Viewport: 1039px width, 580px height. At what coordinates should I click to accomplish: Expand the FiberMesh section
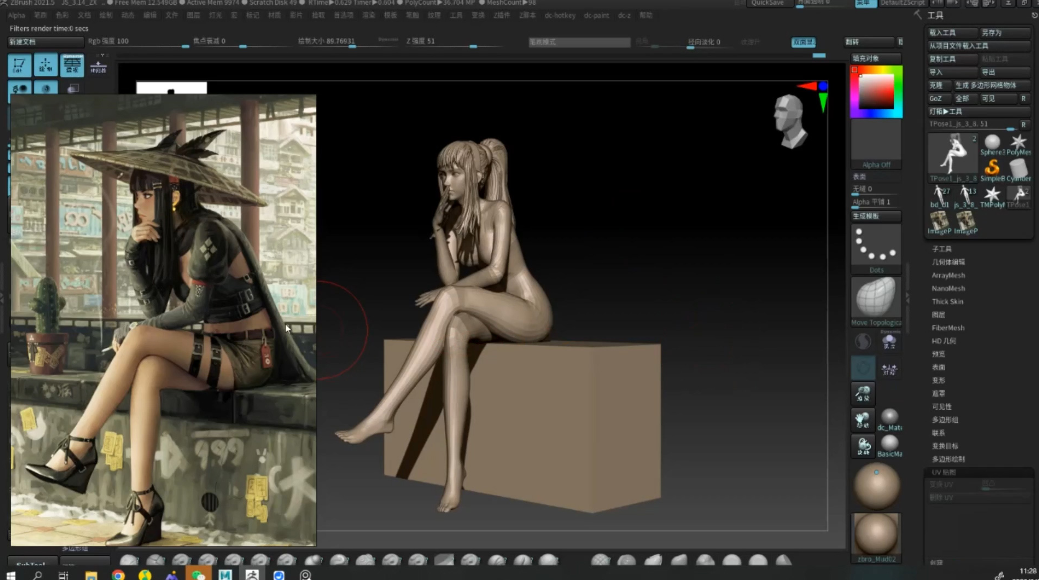pos(948,328)
